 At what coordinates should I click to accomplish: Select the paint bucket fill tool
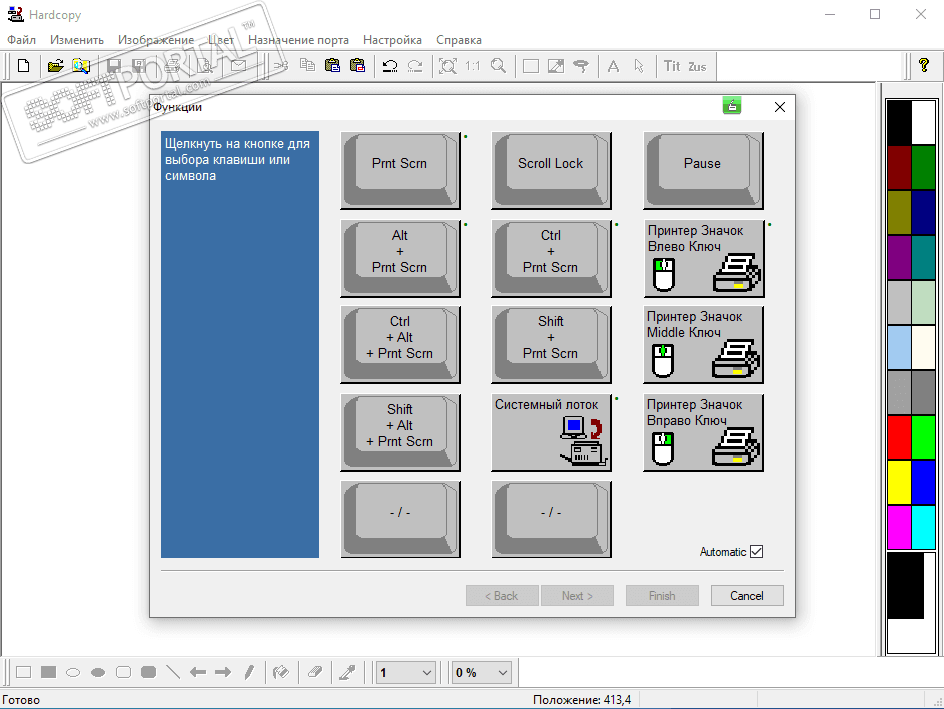(281, 672)
